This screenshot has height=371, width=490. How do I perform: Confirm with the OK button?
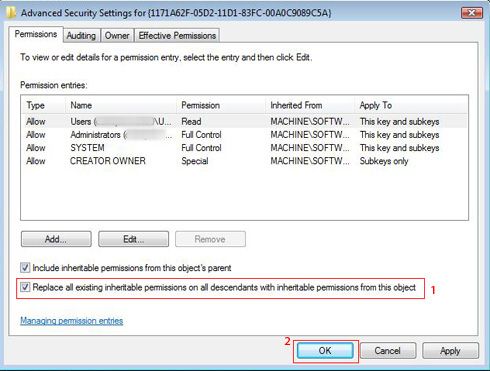325,351
